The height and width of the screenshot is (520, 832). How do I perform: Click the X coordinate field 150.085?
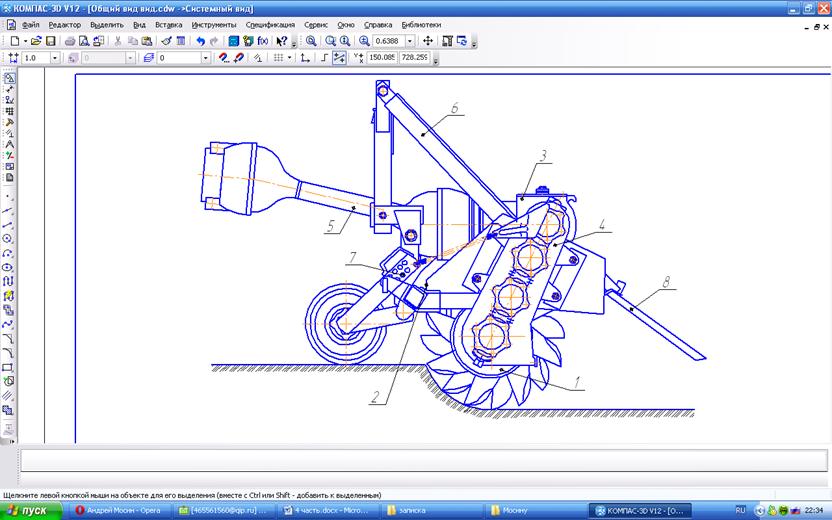tap(382, 58)
